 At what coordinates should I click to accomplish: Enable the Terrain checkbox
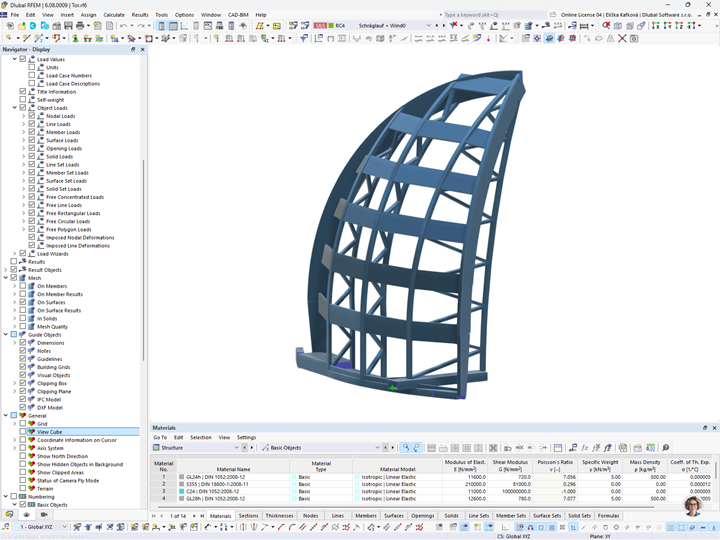(x=22, y=489)
